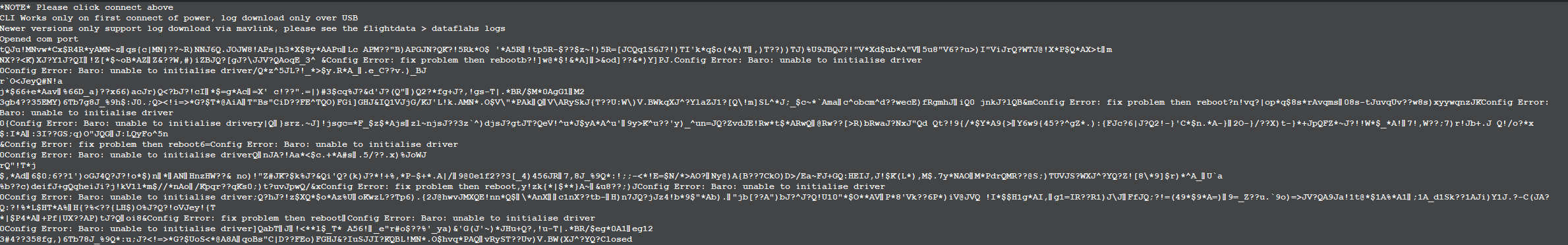
Task: Click standalone 'Baro: unable to initialise driver' line
Action: 86,113
